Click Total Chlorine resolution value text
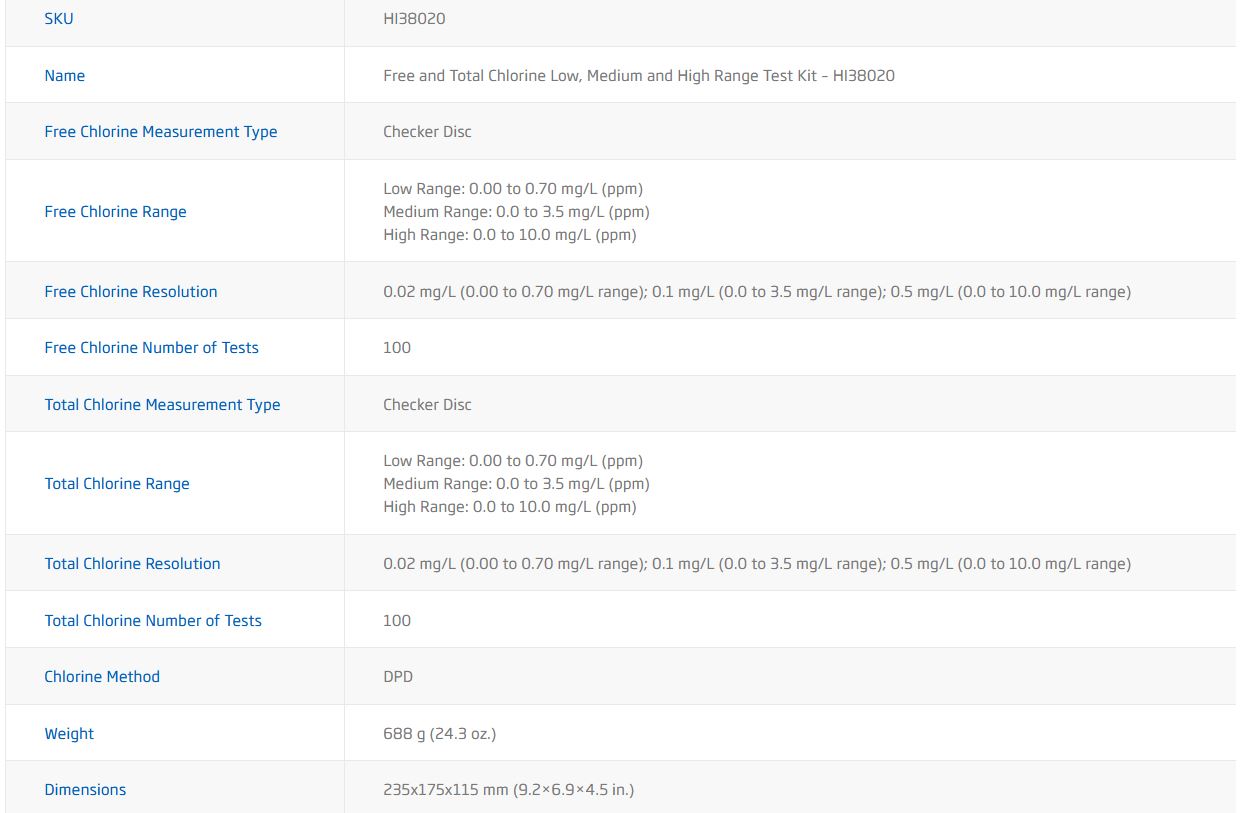The image size is (1246, 813). [757, 564]
